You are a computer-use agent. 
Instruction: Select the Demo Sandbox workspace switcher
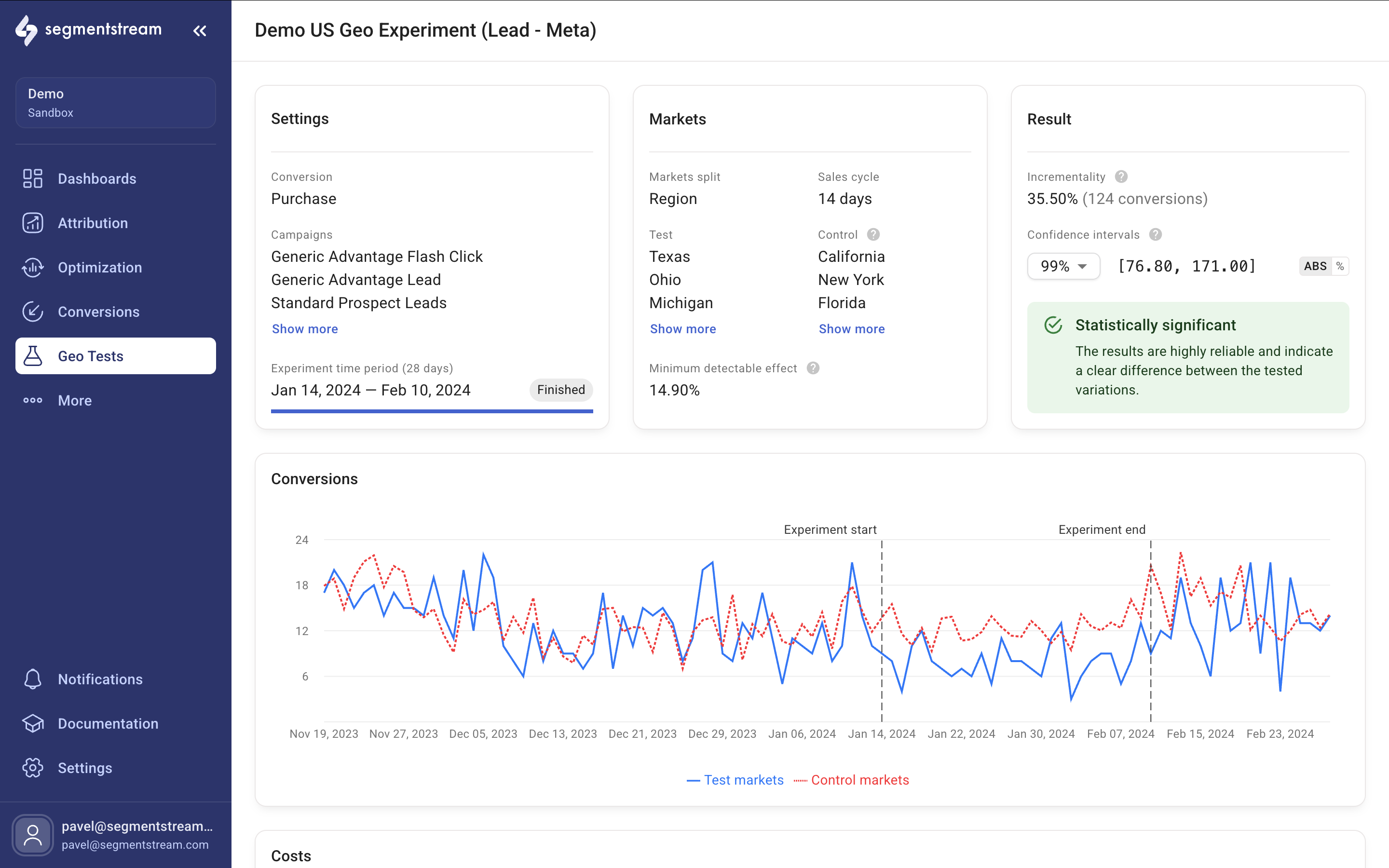(x=115, y=102)
